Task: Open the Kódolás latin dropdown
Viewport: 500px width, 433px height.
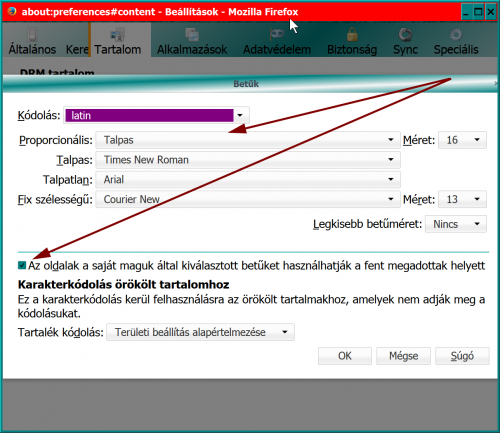Action: [x=156, y=115]
